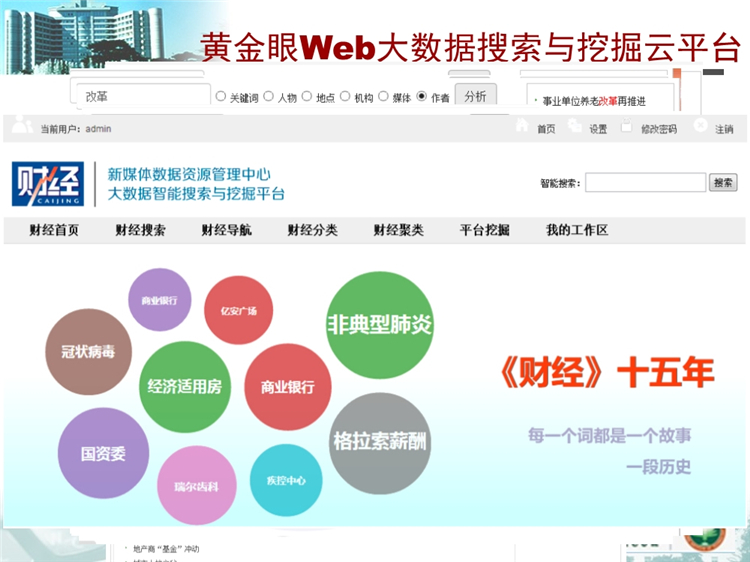Click the 注销 link
Image resolution: width=750 pixels, height=562 pixels.
click(724, 129)
